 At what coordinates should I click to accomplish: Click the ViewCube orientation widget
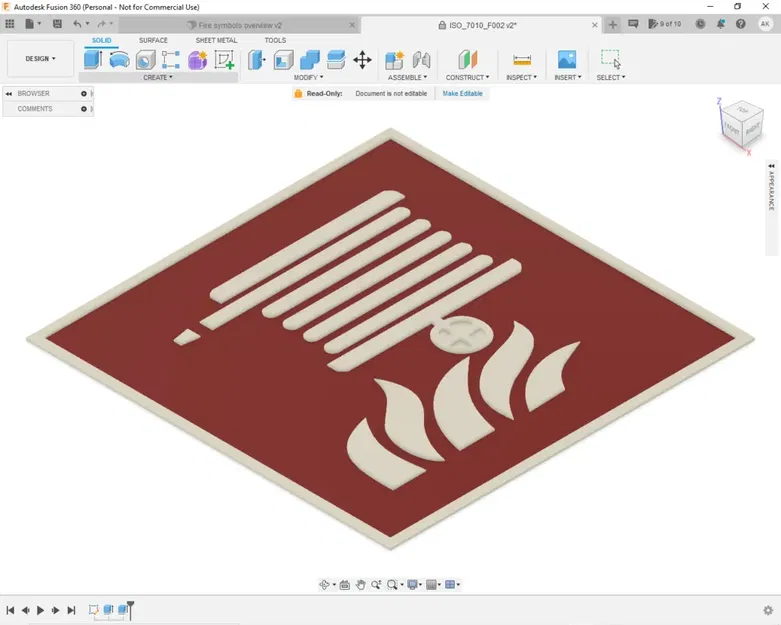(x=742, y=125)
